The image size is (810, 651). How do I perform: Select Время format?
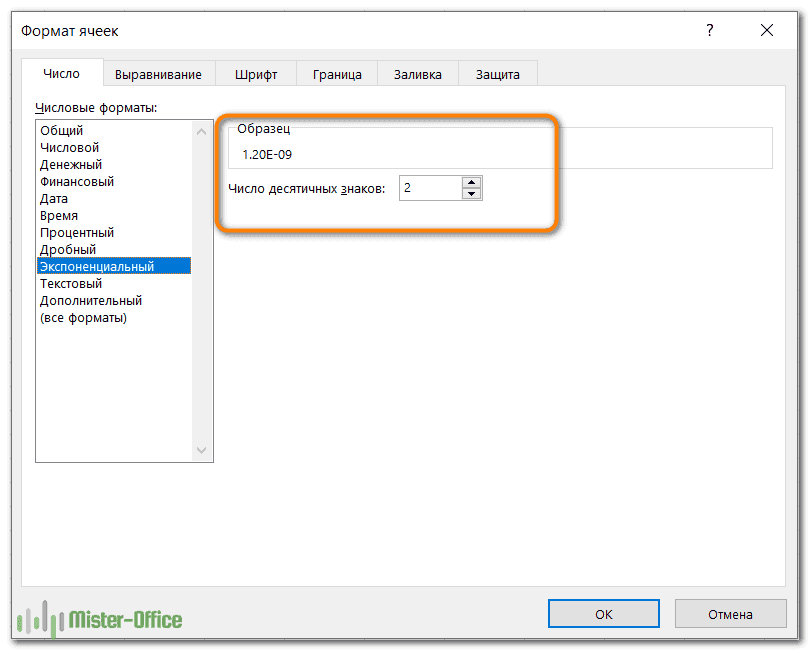[114, 215]
